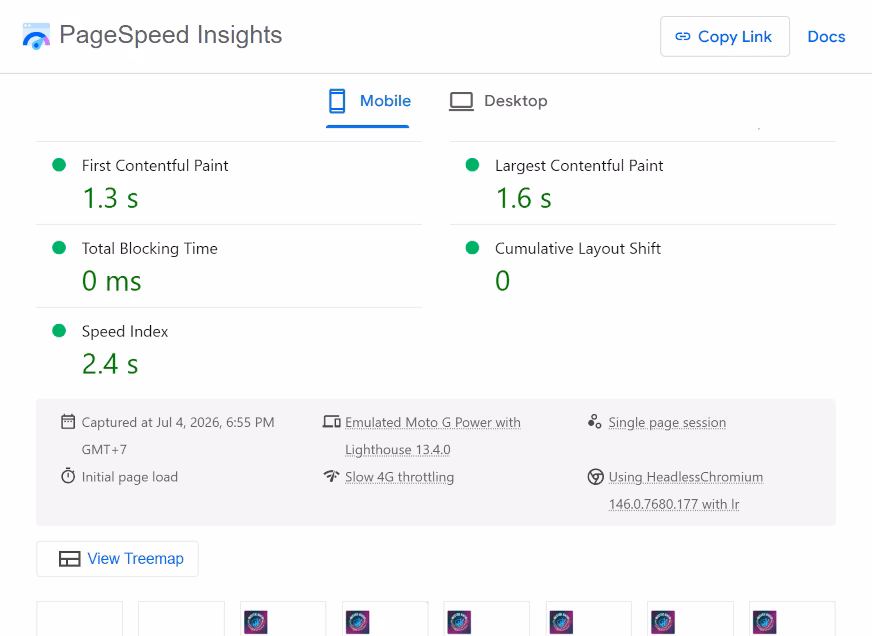
Task: Click the stopwatch icon beside Initial page load
Action: 68,476
